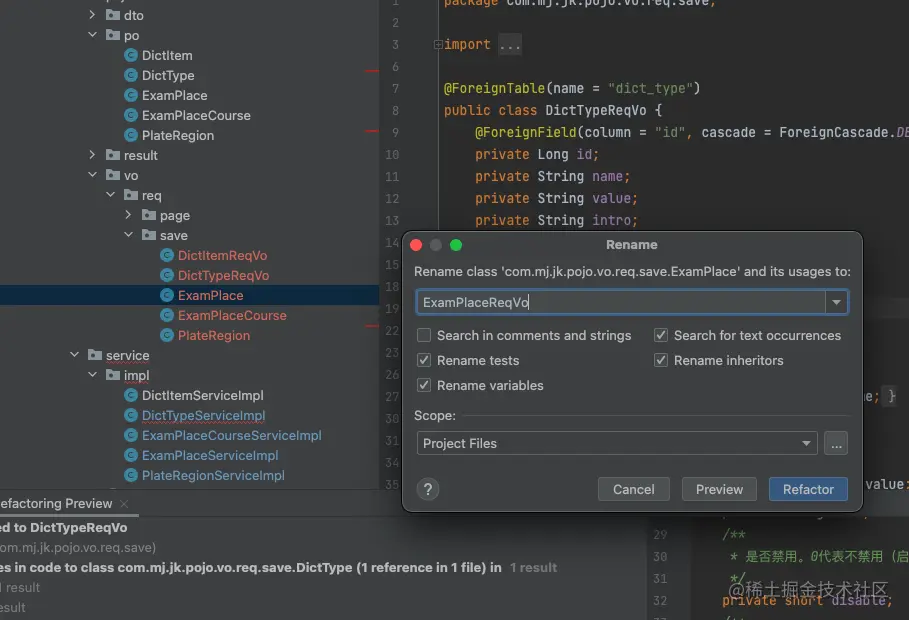Viewport: 909px width, 620px height.
Task: Click the PlateRegionServiceImpl class icon
Action: [131, 476]
